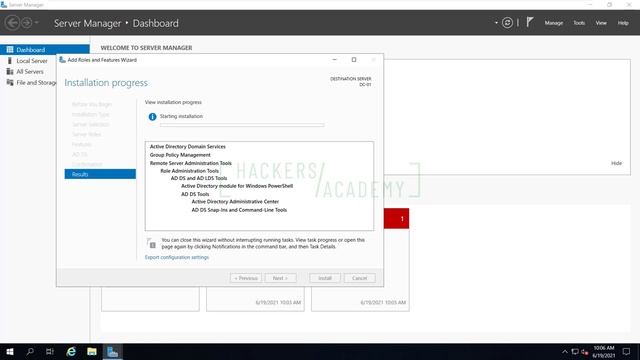Click the Refresh dashboard icon
The image size is (640, 360).
[x=507, y=23]
